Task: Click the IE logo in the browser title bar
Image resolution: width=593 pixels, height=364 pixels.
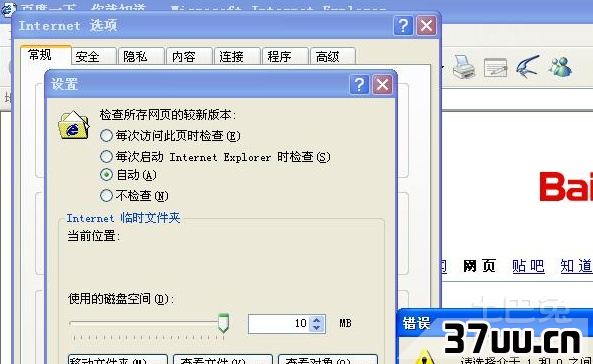Action: coord(8,9)
